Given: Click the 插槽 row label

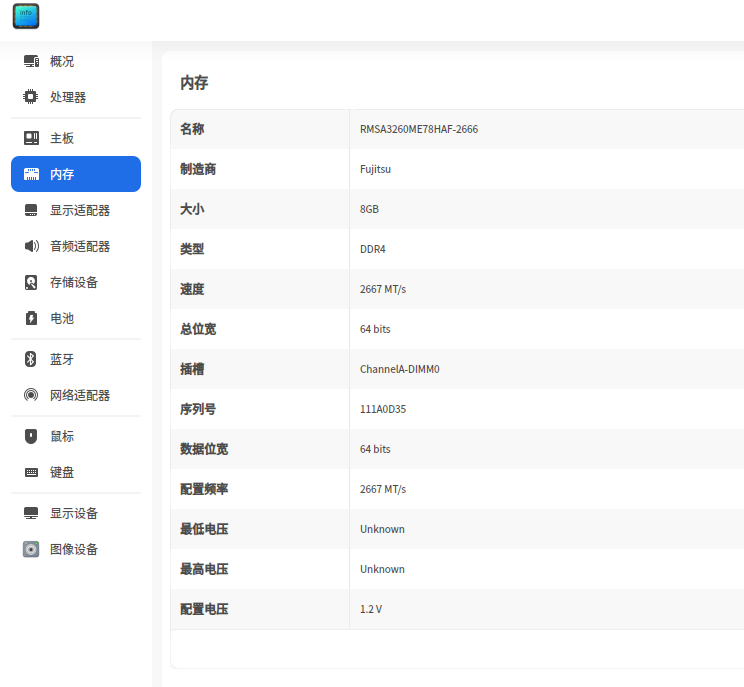Looking at the screenshot, I should (x=192, y=369).
